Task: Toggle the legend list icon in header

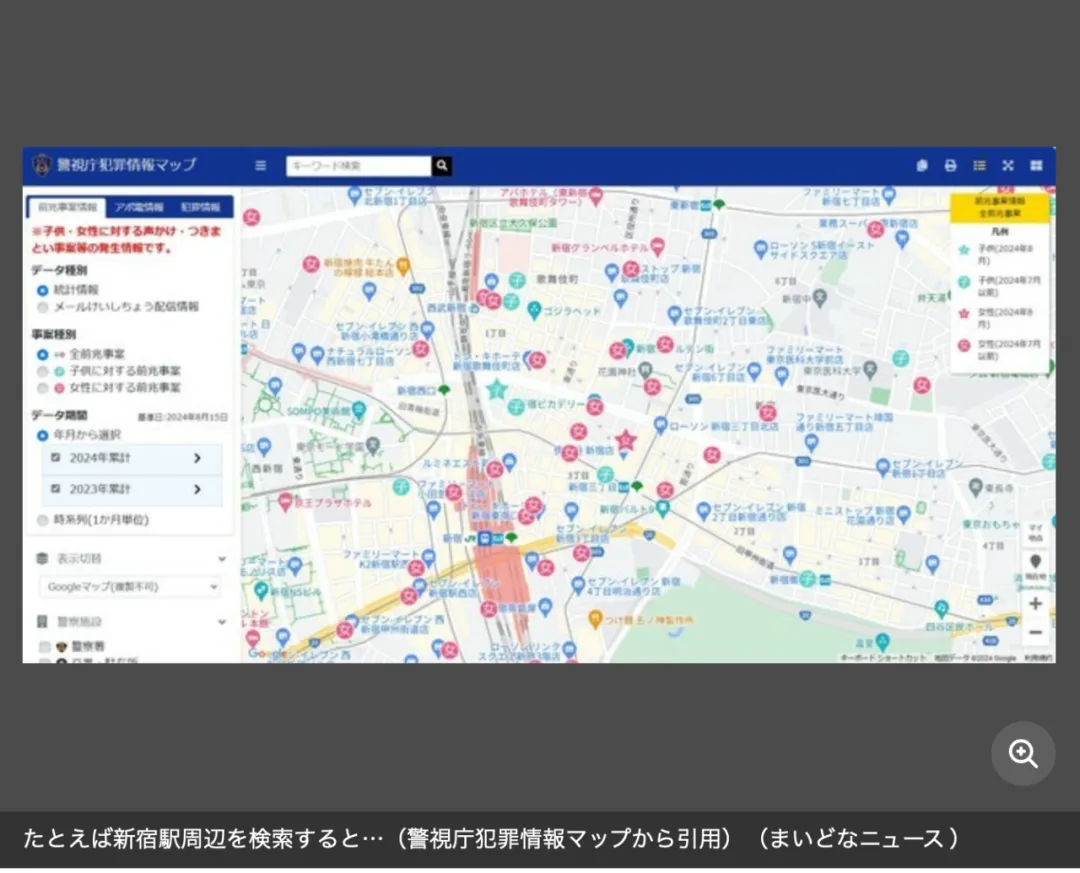Action: (x=980, y=166)
